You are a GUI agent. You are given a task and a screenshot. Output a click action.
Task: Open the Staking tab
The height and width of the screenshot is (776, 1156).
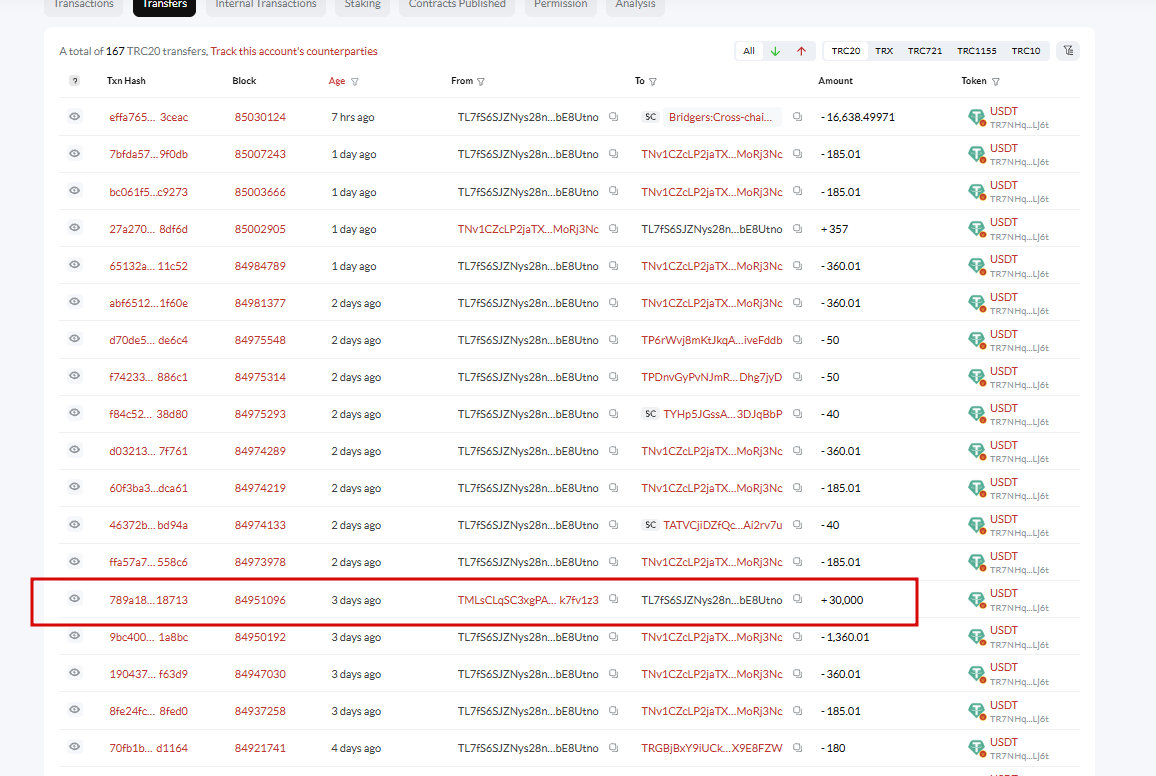(363, 5)
